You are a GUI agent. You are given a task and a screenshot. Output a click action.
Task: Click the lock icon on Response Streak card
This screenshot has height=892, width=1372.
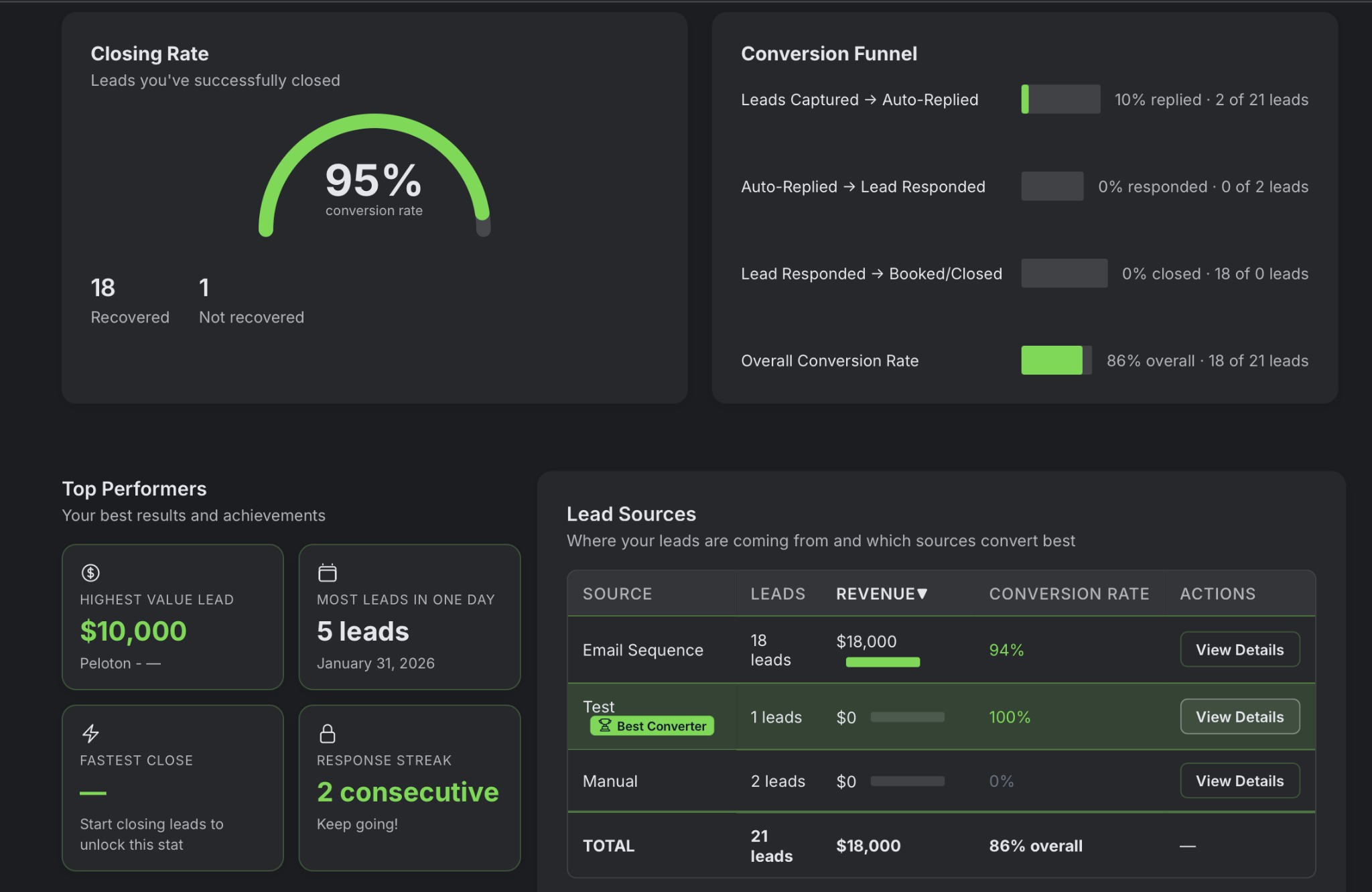328,733
